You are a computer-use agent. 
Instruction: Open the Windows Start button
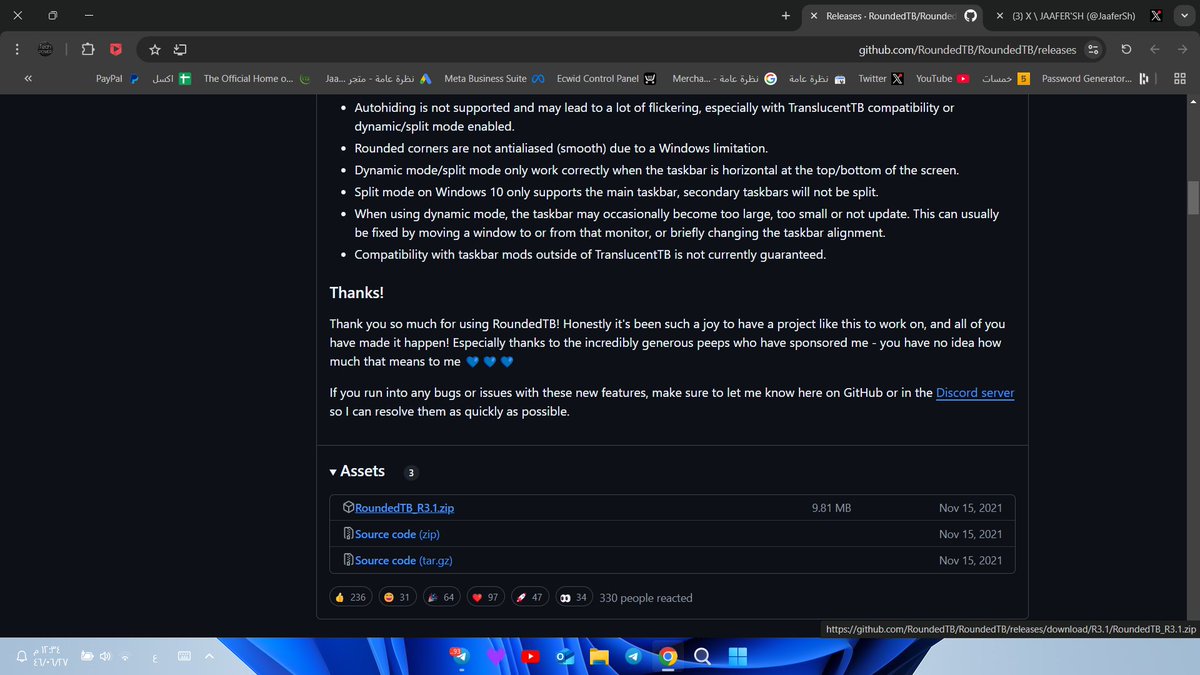click(x=738, y=657)
